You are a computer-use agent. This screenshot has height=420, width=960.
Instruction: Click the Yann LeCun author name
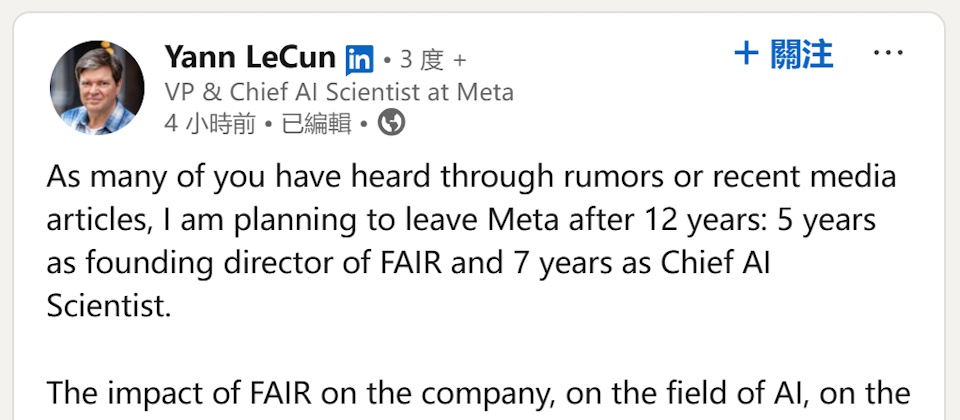[x=250, y=58]
